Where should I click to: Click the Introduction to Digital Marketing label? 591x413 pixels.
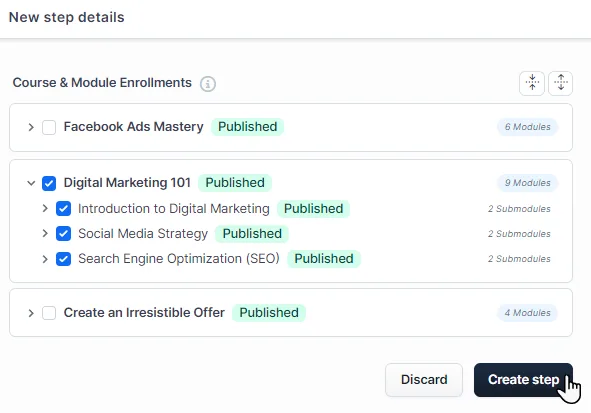coord(174,208)
